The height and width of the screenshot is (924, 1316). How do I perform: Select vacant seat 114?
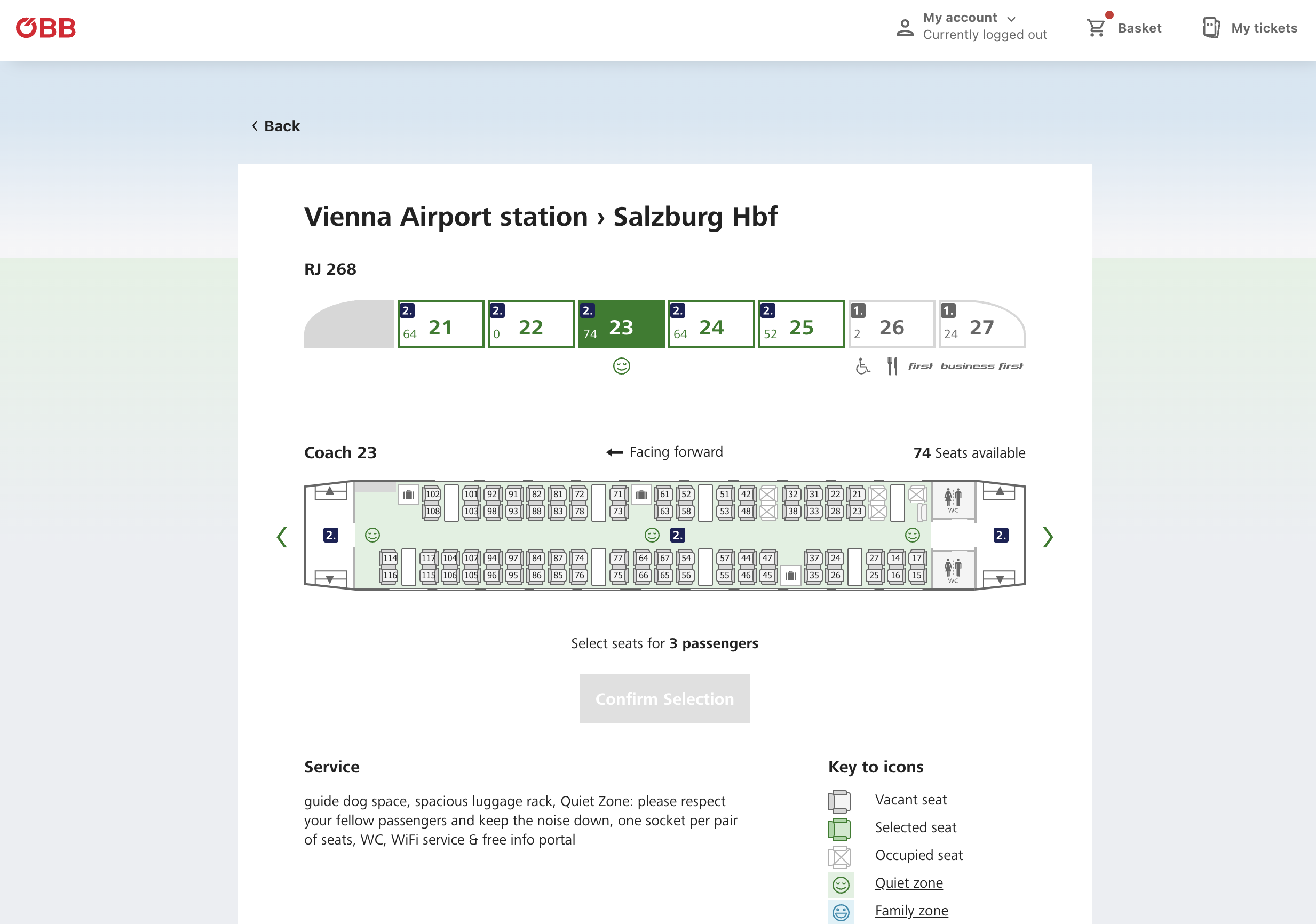pyautogui.click(x=389, y=558)
